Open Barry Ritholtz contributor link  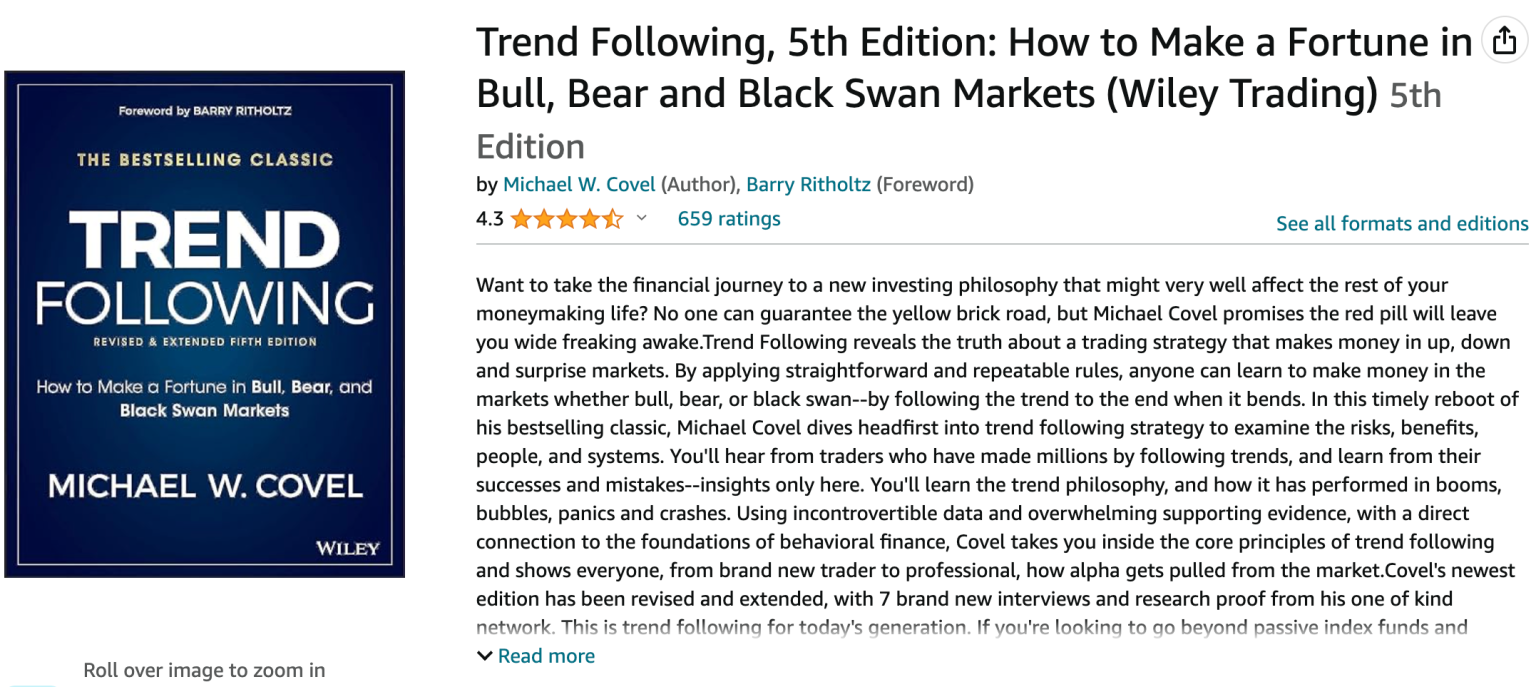pyautogui.click(x=808, y=184)
